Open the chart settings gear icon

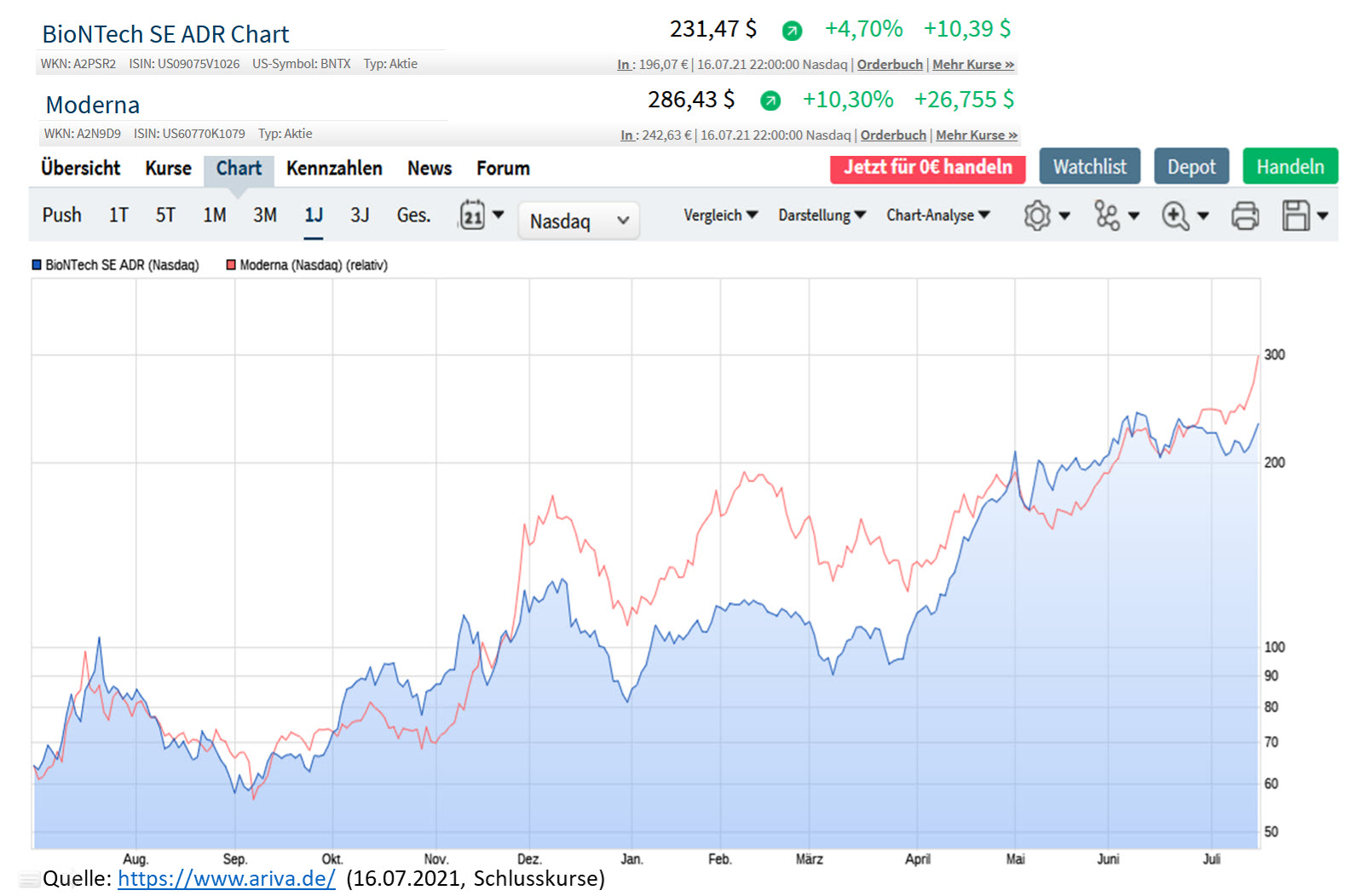point(1037,215)
